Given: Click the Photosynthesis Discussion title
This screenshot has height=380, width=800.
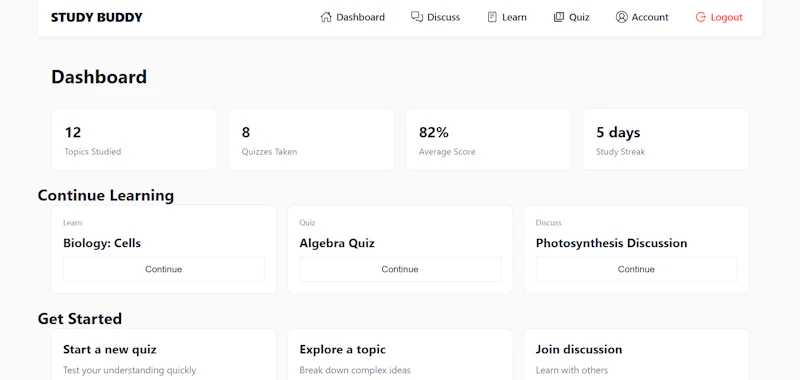Looking at the screenshot, I should (611, 243).
